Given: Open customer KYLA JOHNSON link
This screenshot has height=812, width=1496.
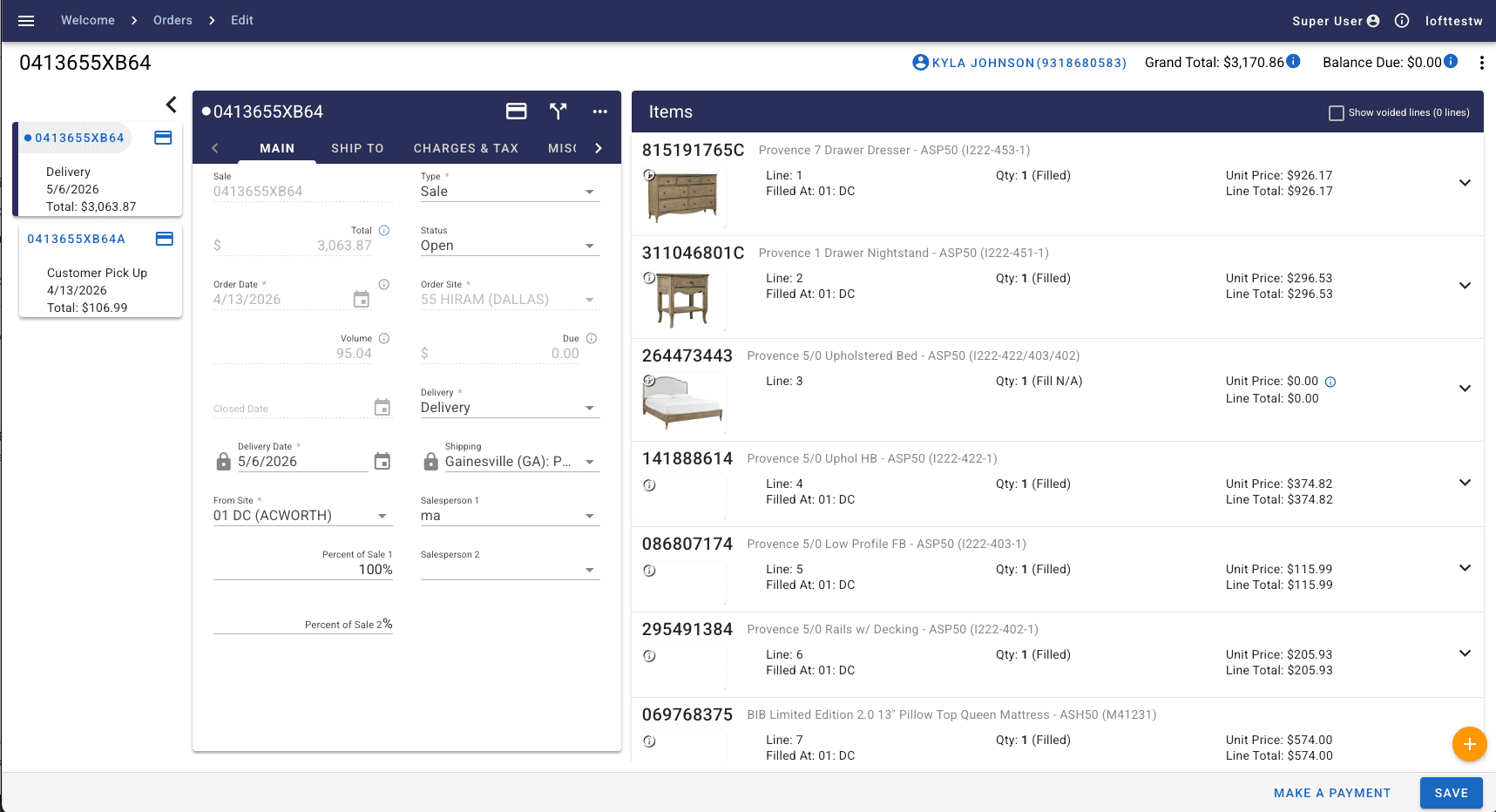Looking at the screenshot, I should [1019, 63].
